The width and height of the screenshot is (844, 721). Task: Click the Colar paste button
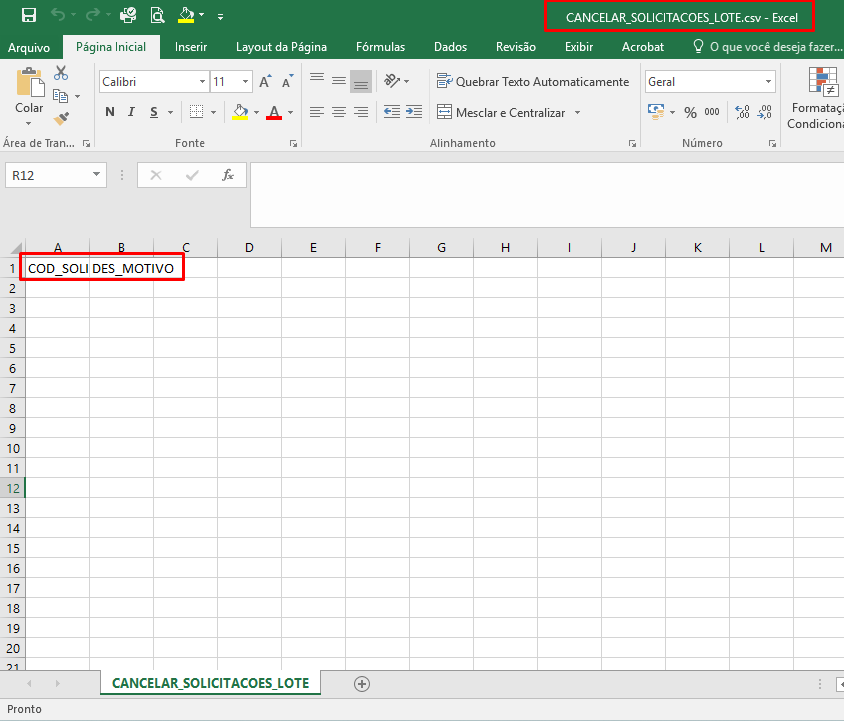(29, 92)
